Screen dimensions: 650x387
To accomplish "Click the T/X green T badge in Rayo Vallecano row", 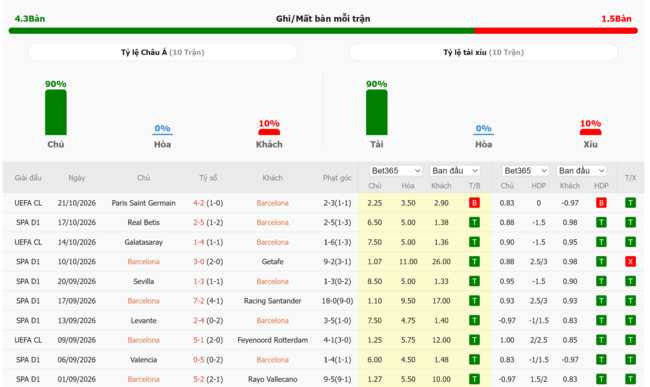I will pos(631,379).
